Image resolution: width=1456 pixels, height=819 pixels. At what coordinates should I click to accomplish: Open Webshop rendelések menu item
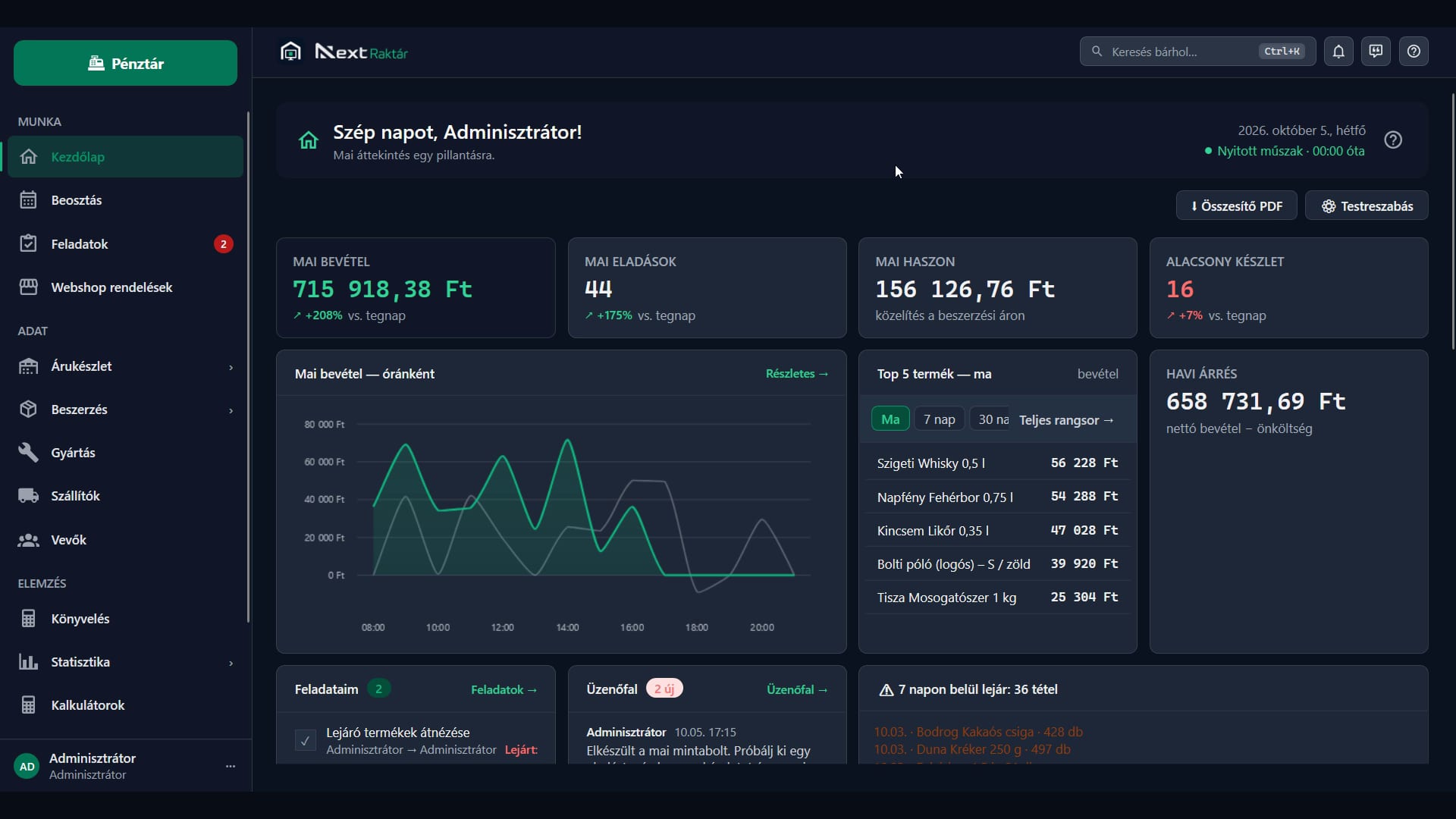pyautogui.click(x=126, y=287)
